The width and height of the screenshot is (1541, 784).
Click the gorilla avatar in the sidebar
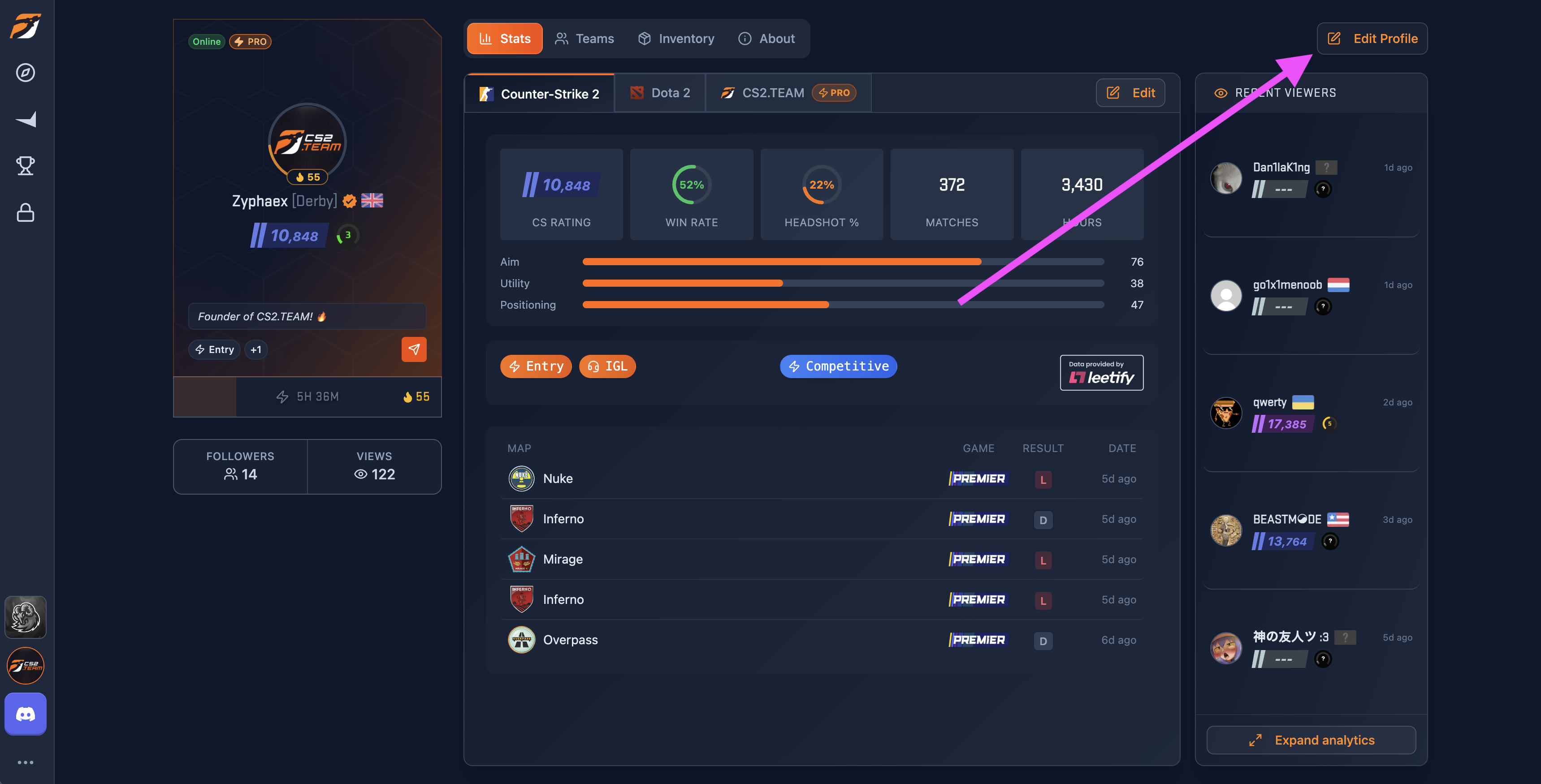click(x=25, y=616)
